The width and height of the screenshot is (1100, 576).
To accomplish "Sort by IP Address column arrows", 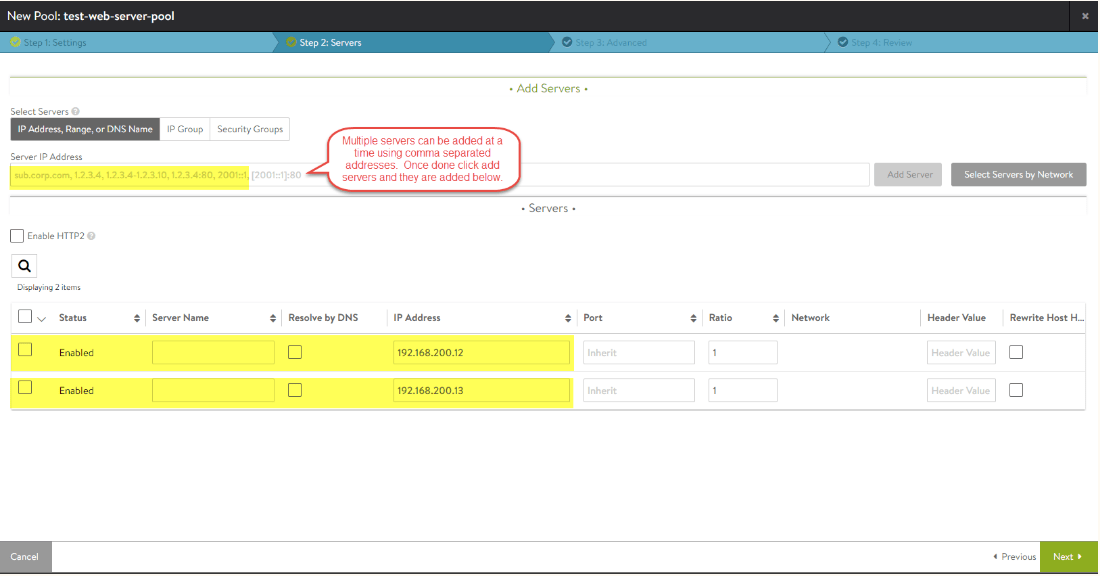I will click(x=568, y=319).
